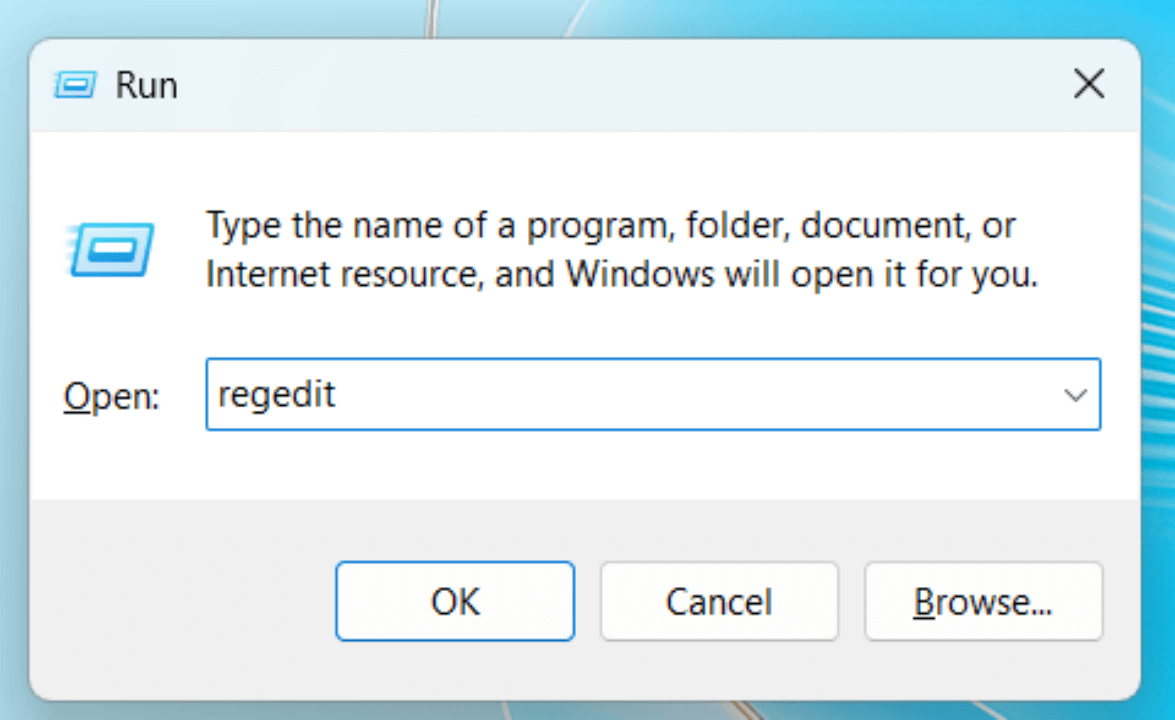The height and width of the screenshot is (720, 1175).
Task: Click the underlined Open label
Action: (x=110, y=395)
